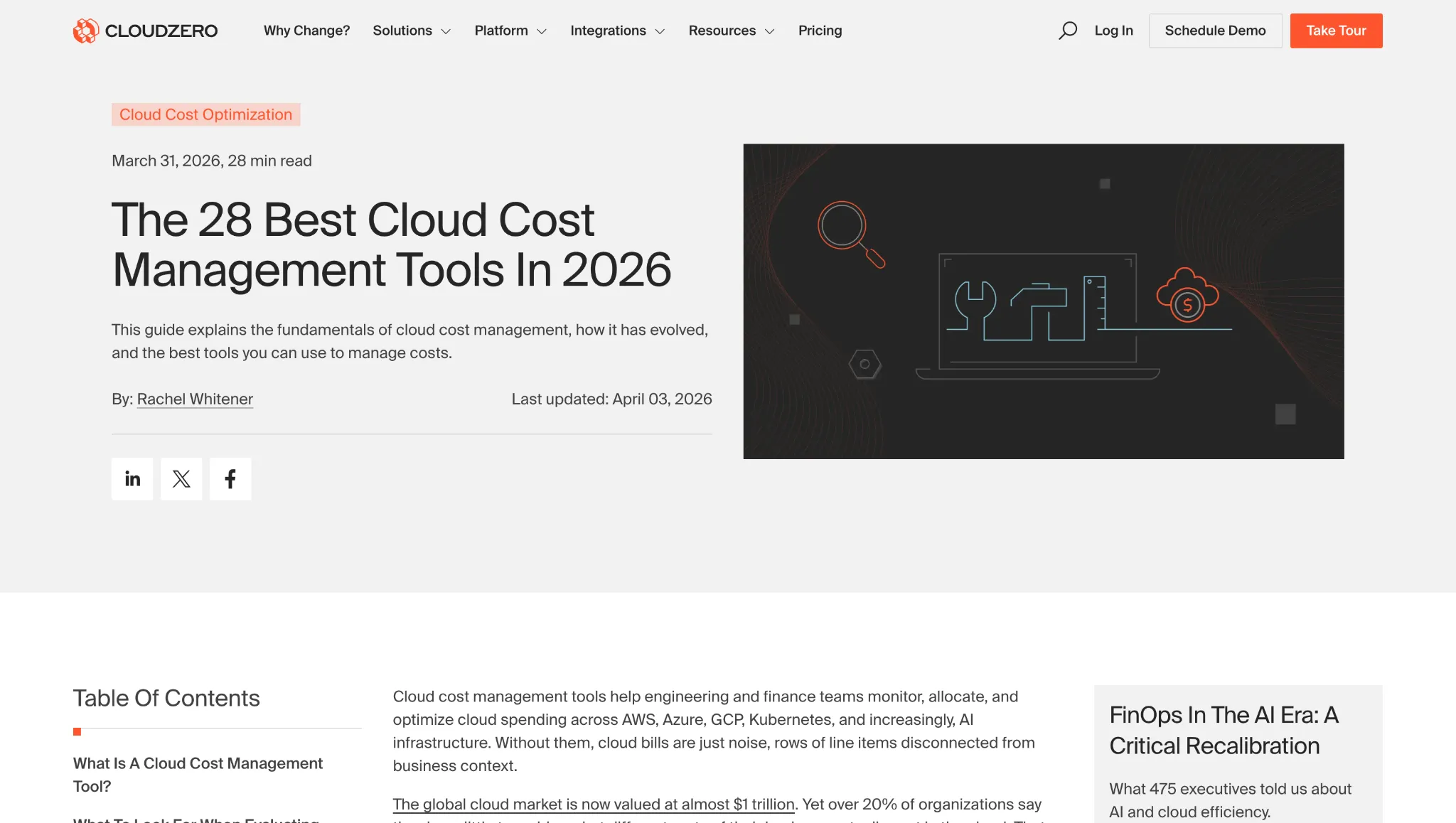Select the Why Change? menu item
1456x823 pixels.
306,31
